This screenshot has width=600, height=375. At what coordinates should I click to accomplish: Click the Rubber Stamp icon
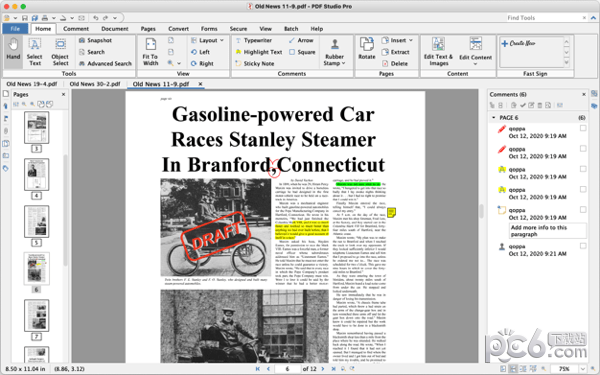coord(335,44)
